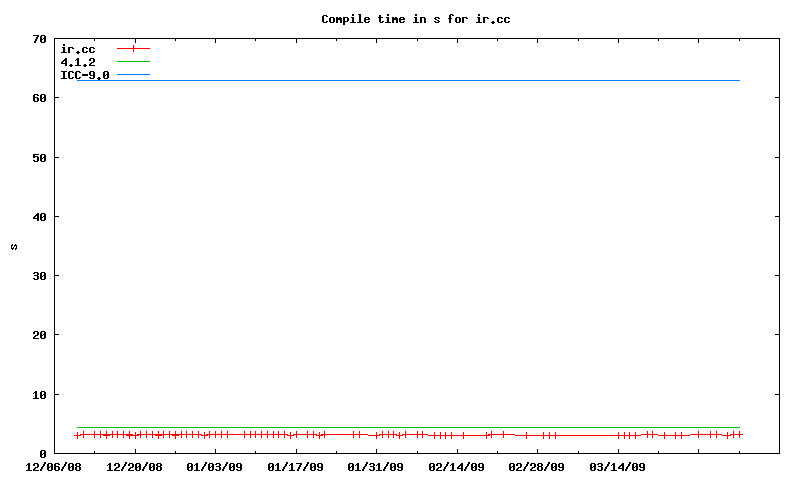800x480 pixels.
Task: Click the 12/06/08 date on x-axis
Action: coord(54,466)
